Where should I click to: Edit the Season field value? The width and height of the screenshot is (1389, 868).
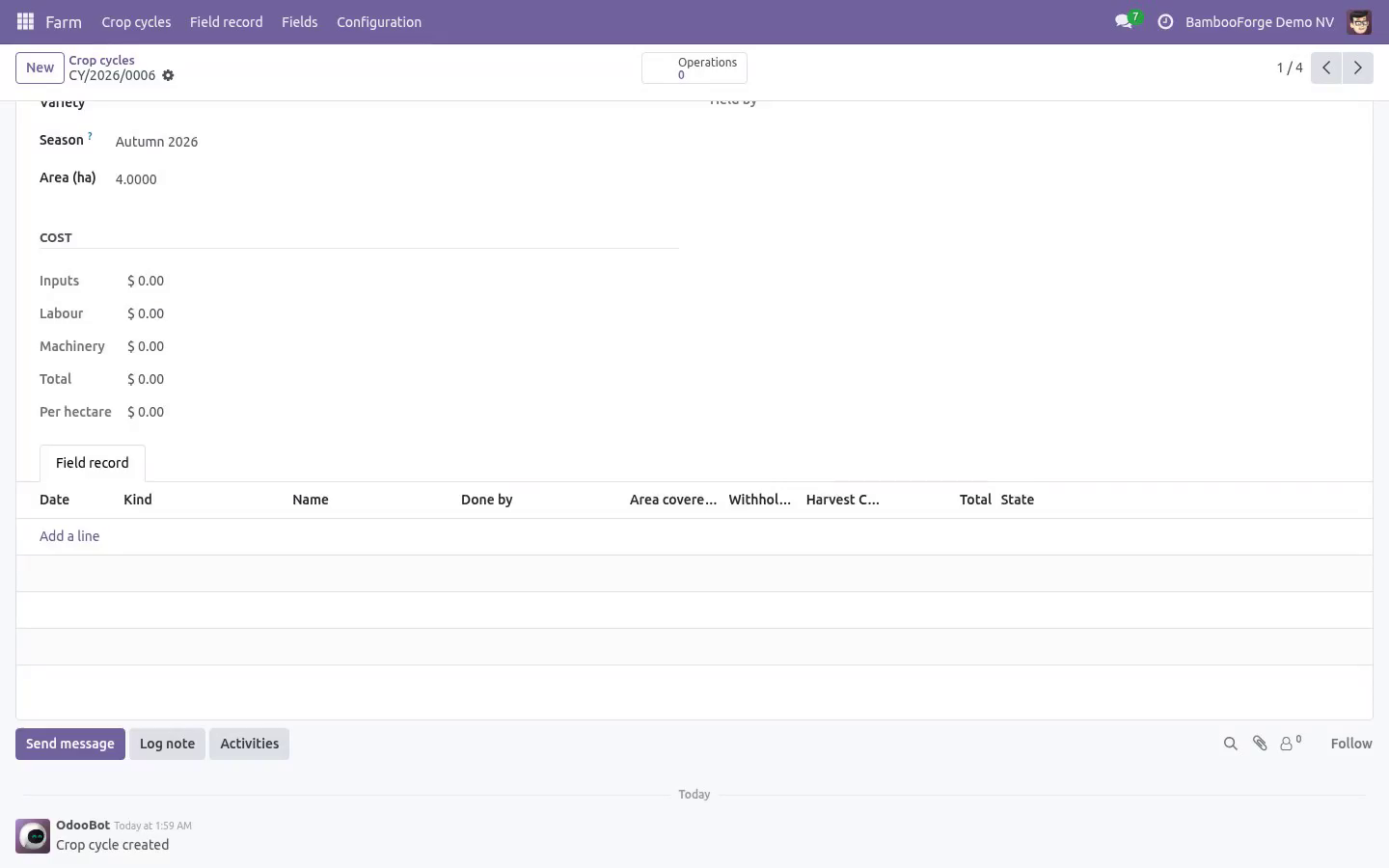(x=395, y=142)
